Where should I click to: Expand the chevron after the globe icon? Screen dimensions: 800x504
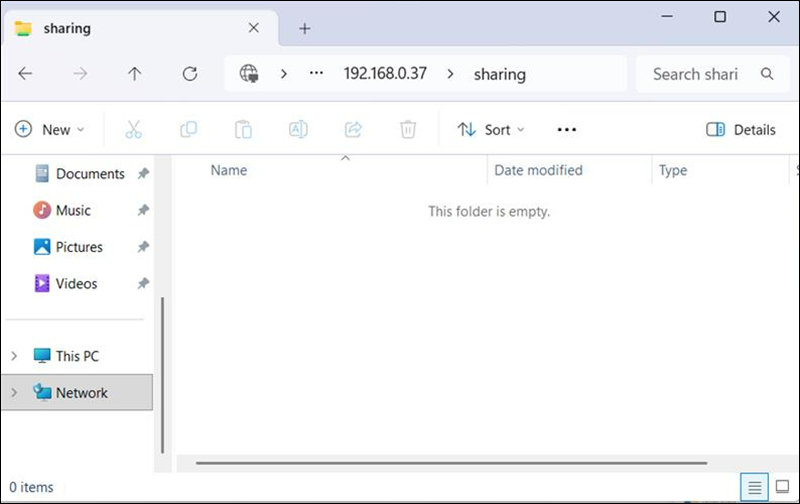[284, 74]
